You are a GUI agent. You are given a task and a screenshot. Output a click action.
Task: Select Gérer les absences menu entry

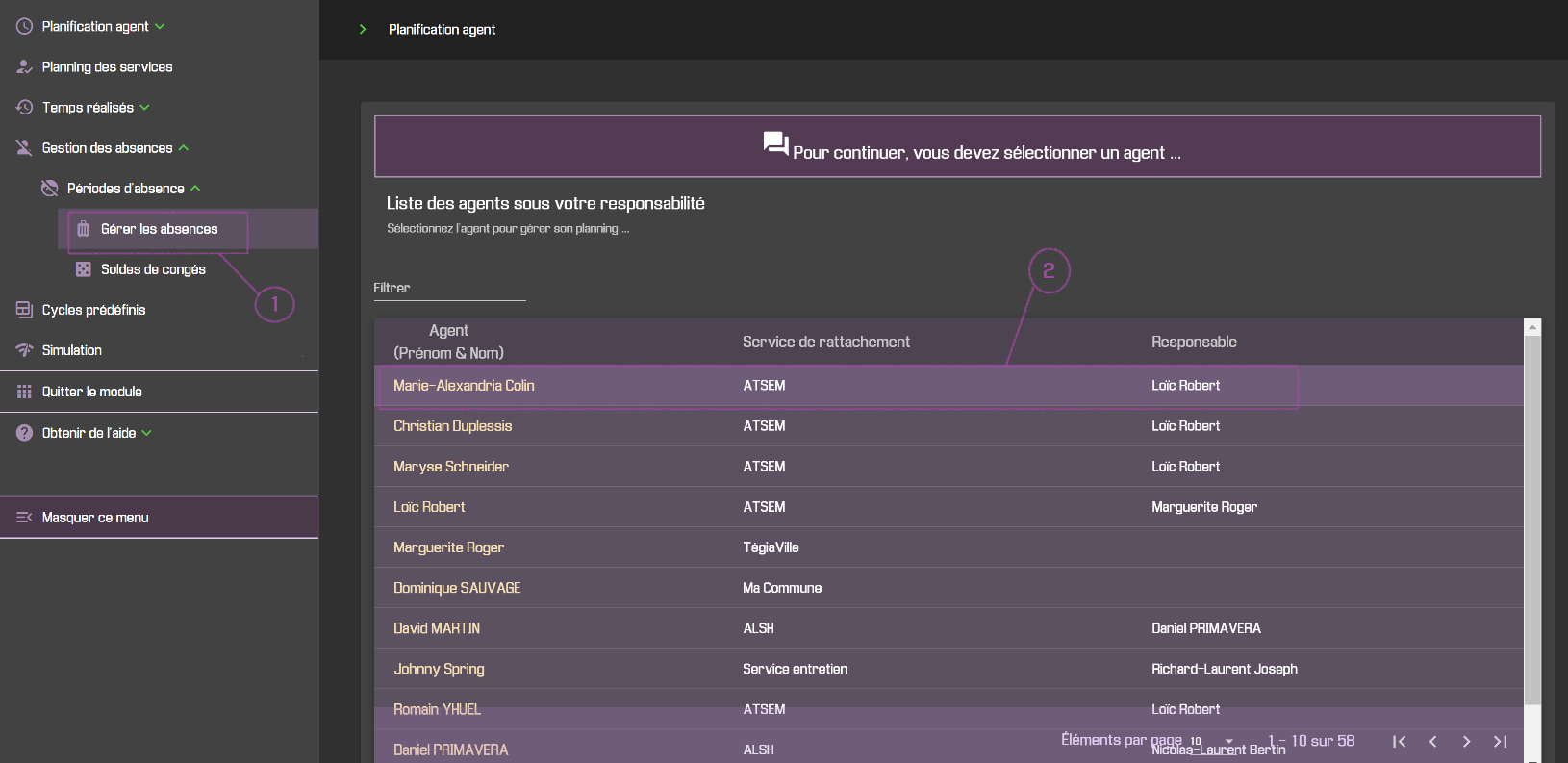[159, 229]
